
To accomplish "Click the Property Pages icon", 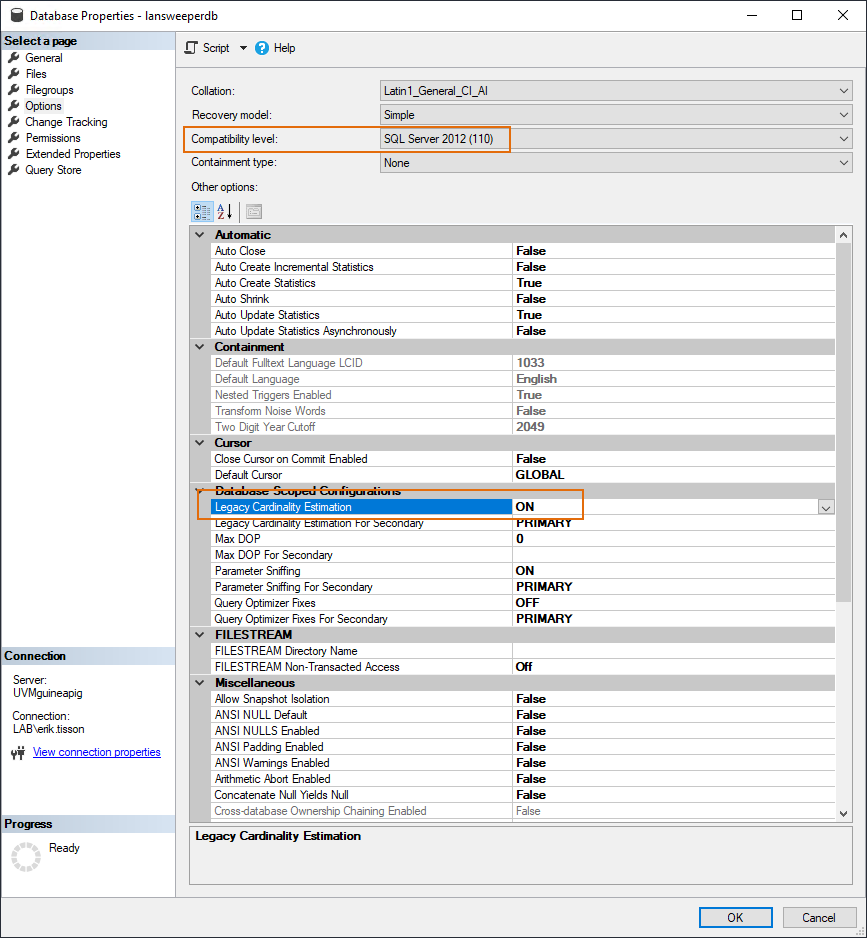I will point(254,211).
